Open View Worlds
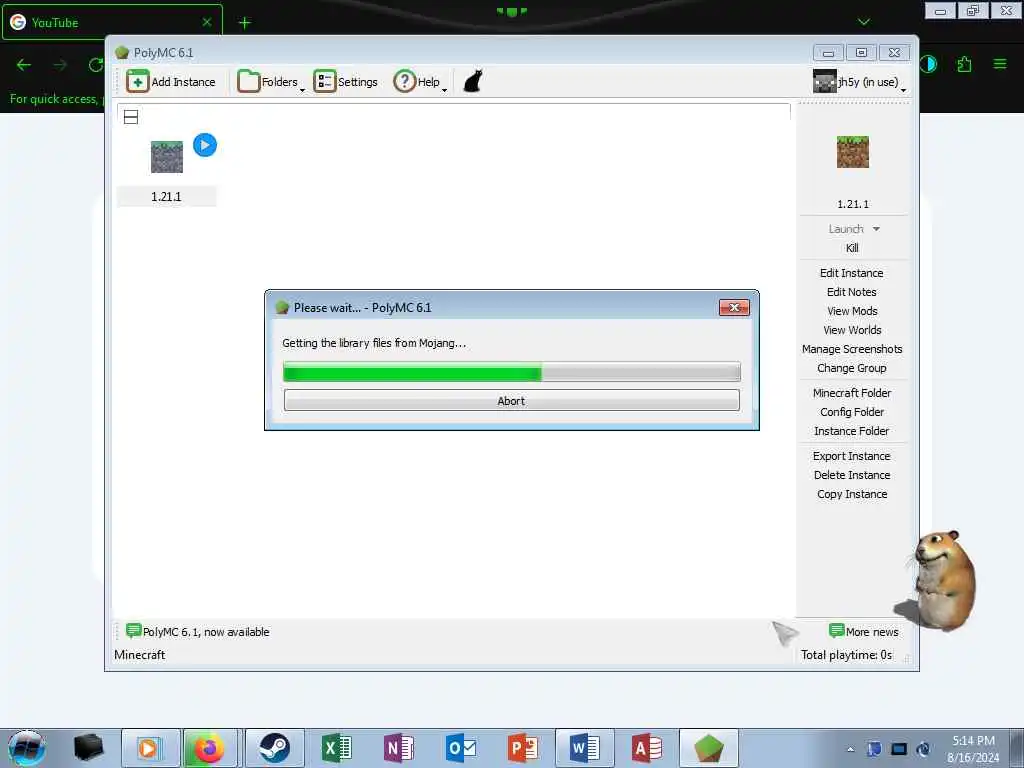The width and height of the screenshot is (1024, 768). click(852, 330)
